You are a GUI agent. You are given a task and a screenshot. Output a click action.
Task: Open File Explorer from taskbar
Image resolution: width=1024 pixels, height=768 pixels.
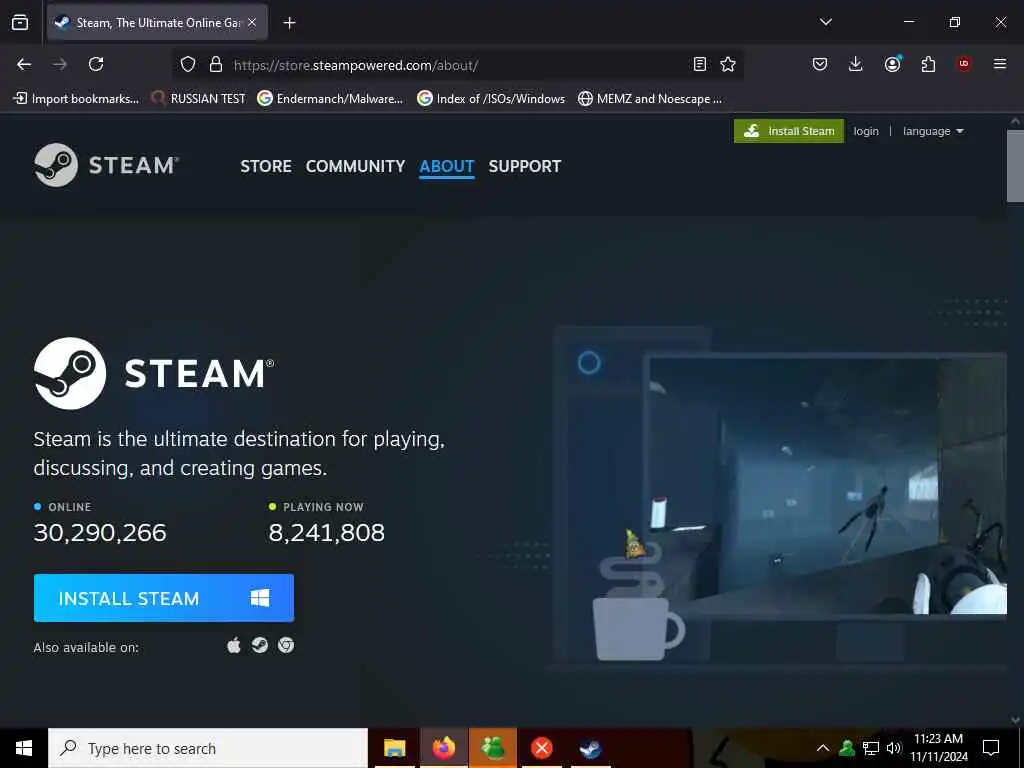(394, 748)
